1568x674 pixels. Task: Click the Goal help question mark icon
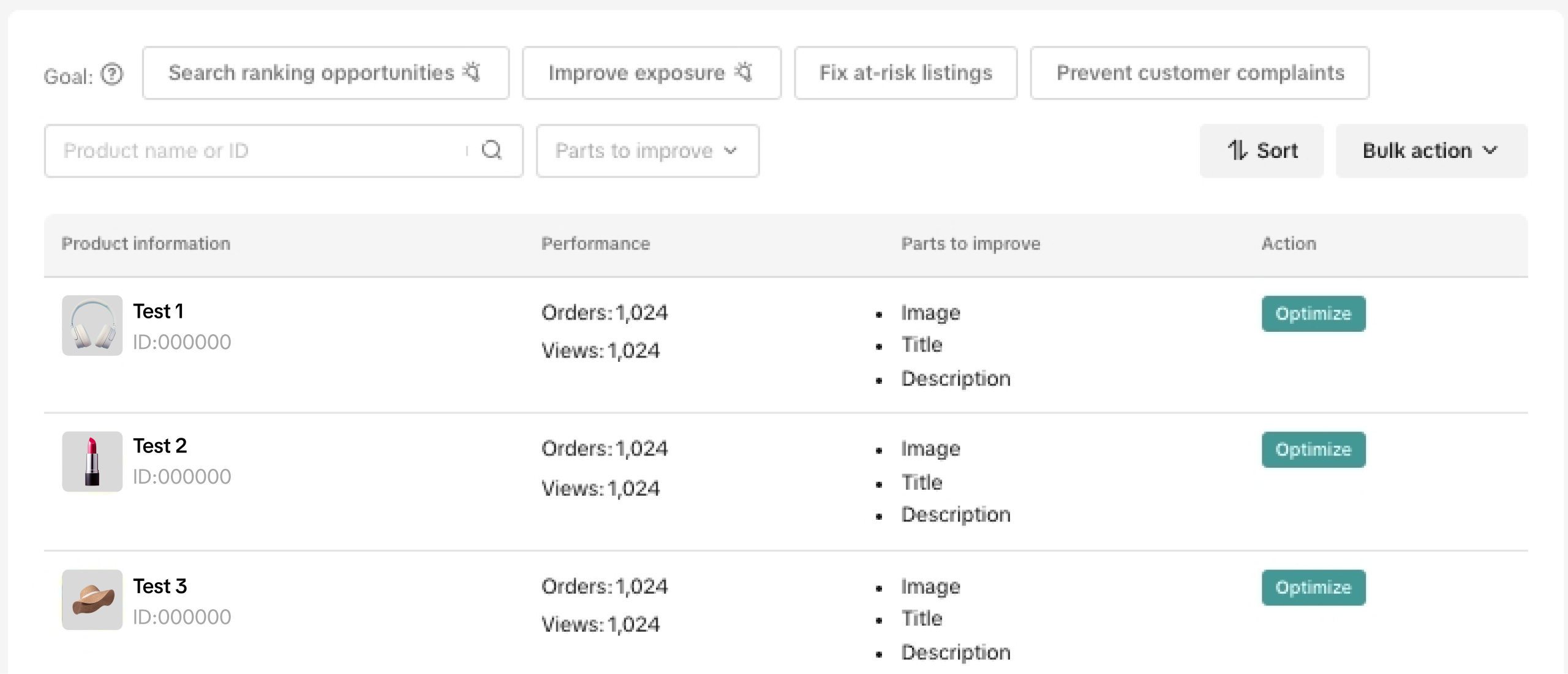pyautogui.click(x=112, y=75)
